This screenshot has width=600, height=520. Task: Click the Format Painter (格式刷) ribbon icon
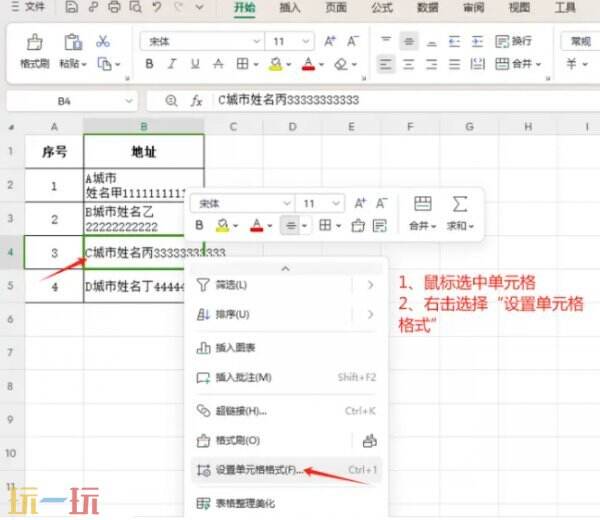tap(34, 42)
